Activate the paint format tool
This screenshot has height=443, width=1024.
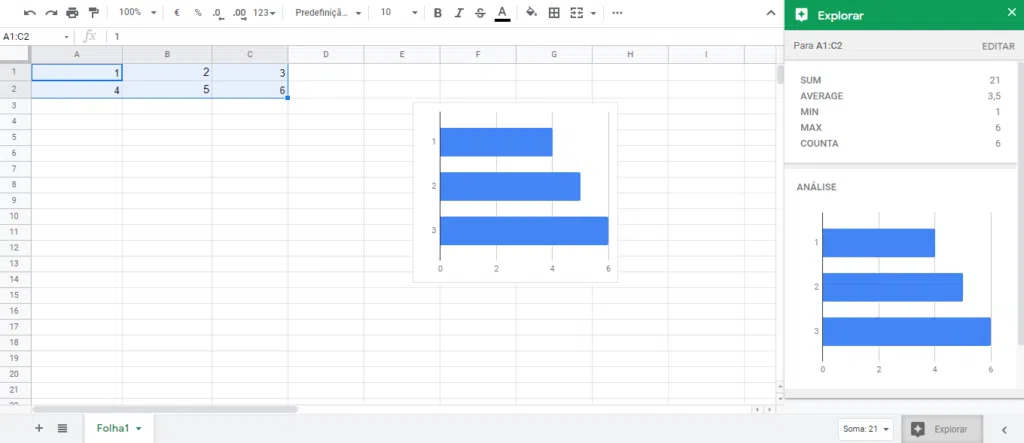pos(93,12)
